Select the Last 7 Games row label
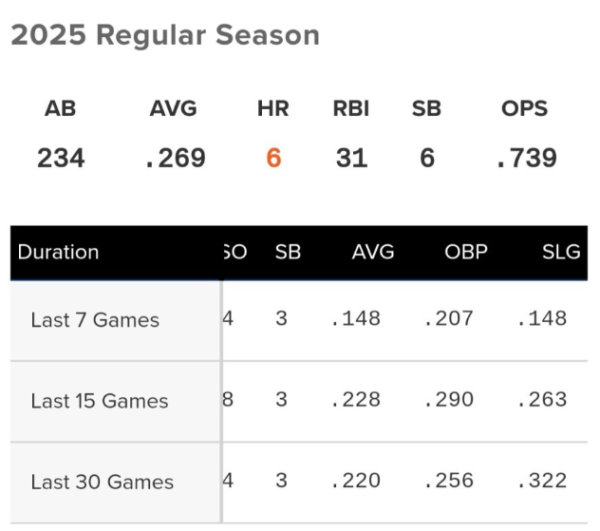This screenshot has height=531, width=600. tap(95, 321)
